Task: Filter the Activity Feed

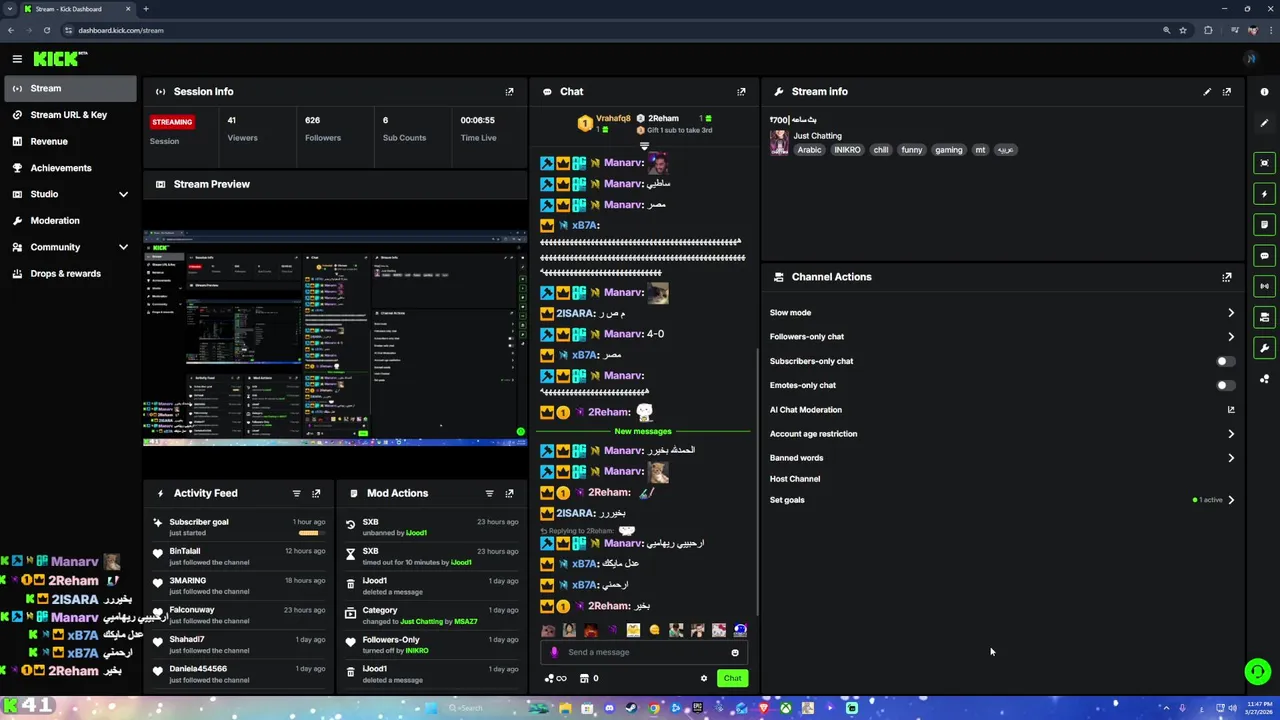Action: [x=296, y=493]
